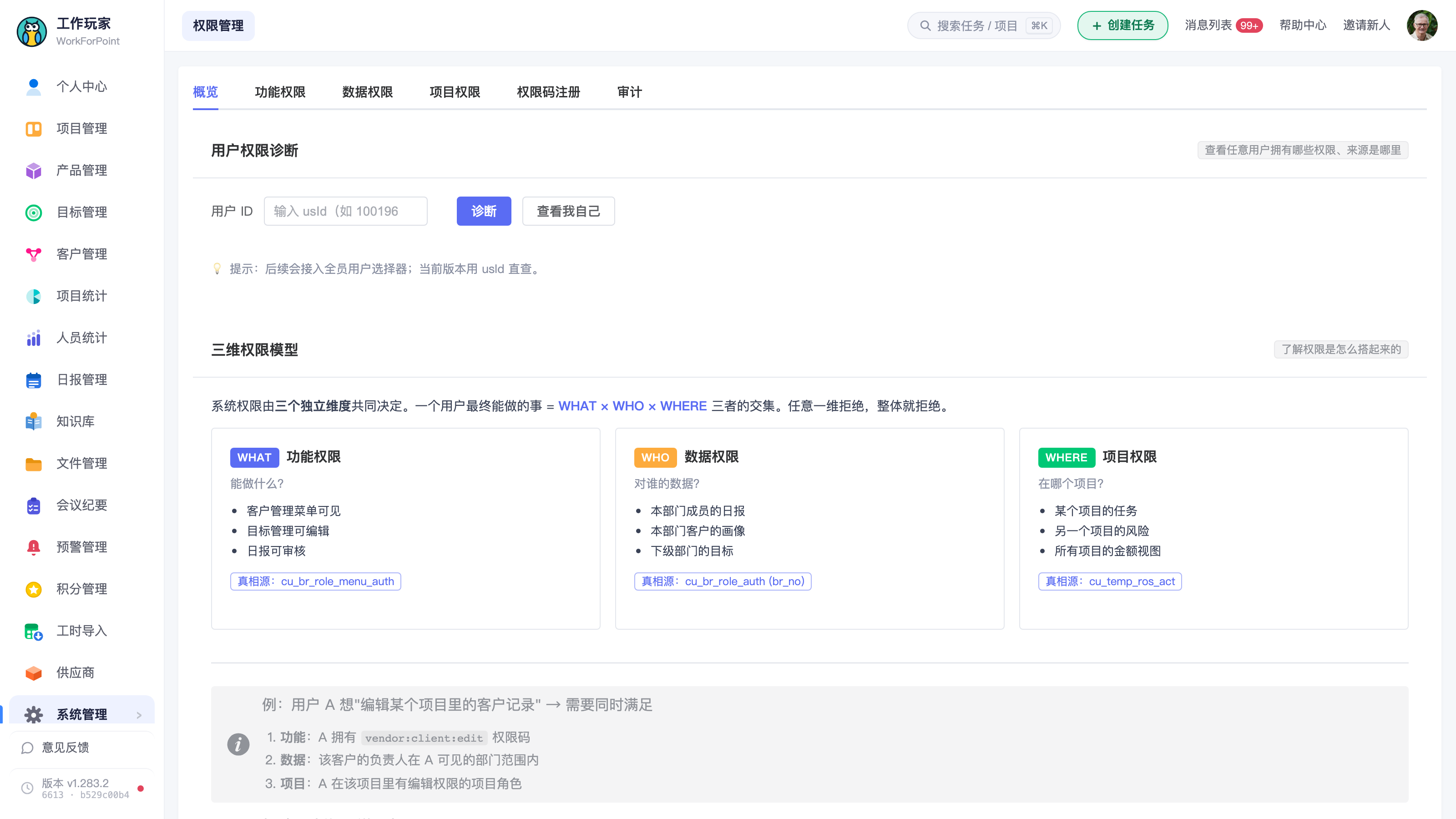Open 帮助中心 link
The height and width of the screenshot is (819, 1456).
pyautogui.click(x=1302, y=25)
